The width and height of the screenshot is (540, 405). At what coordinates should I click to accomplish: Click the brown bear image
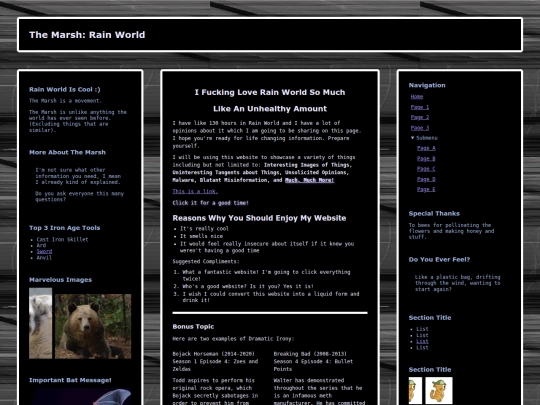[x=93, y=326]
